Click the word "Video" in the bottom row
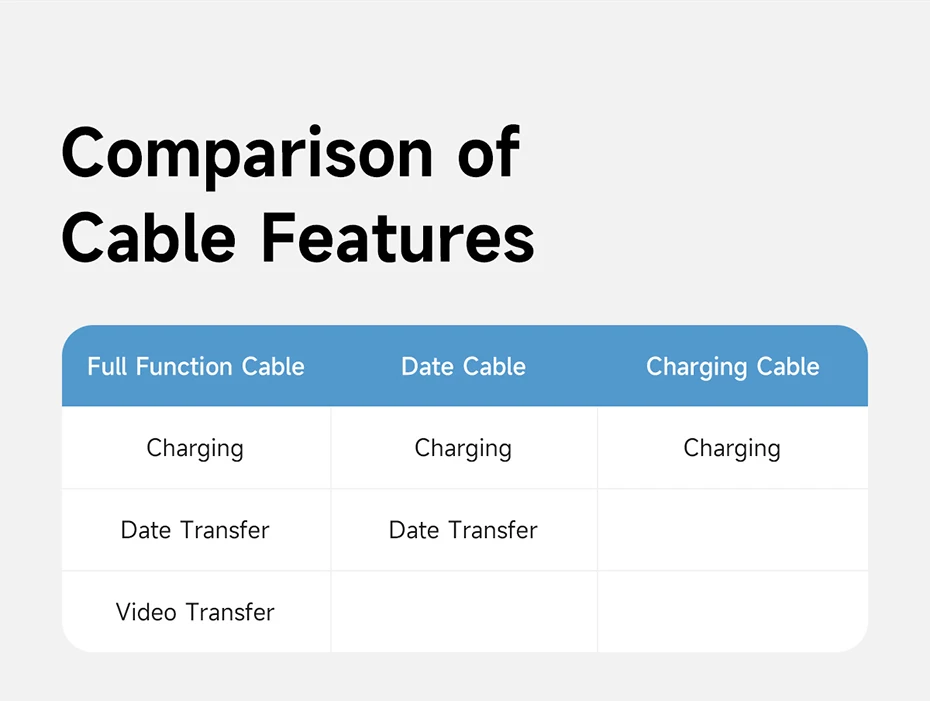930x701 pixels. [146, 612]
